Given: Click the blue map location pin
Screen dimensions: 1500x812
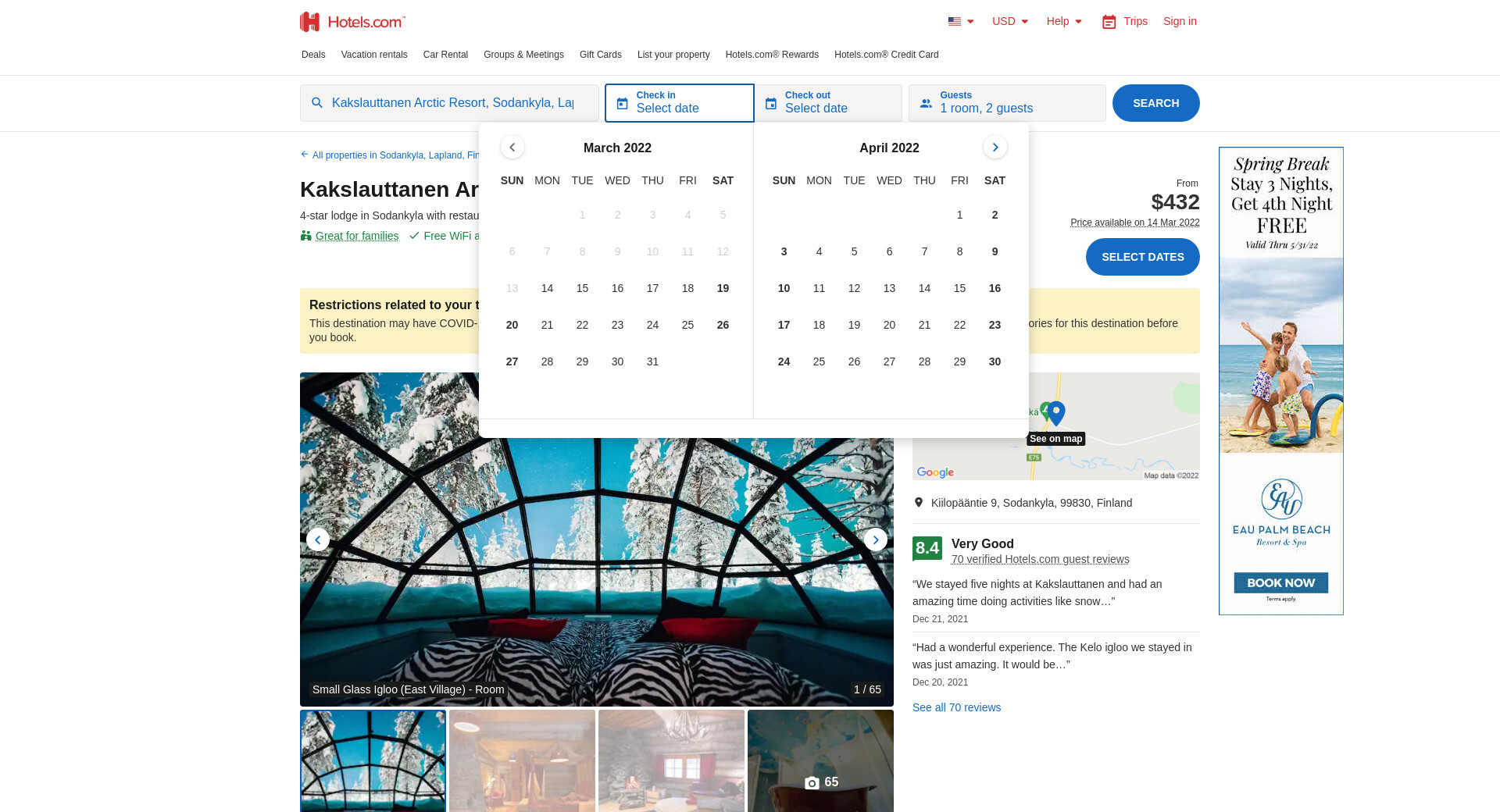Looking at the screenshot, I should (x=1056, y=412).
